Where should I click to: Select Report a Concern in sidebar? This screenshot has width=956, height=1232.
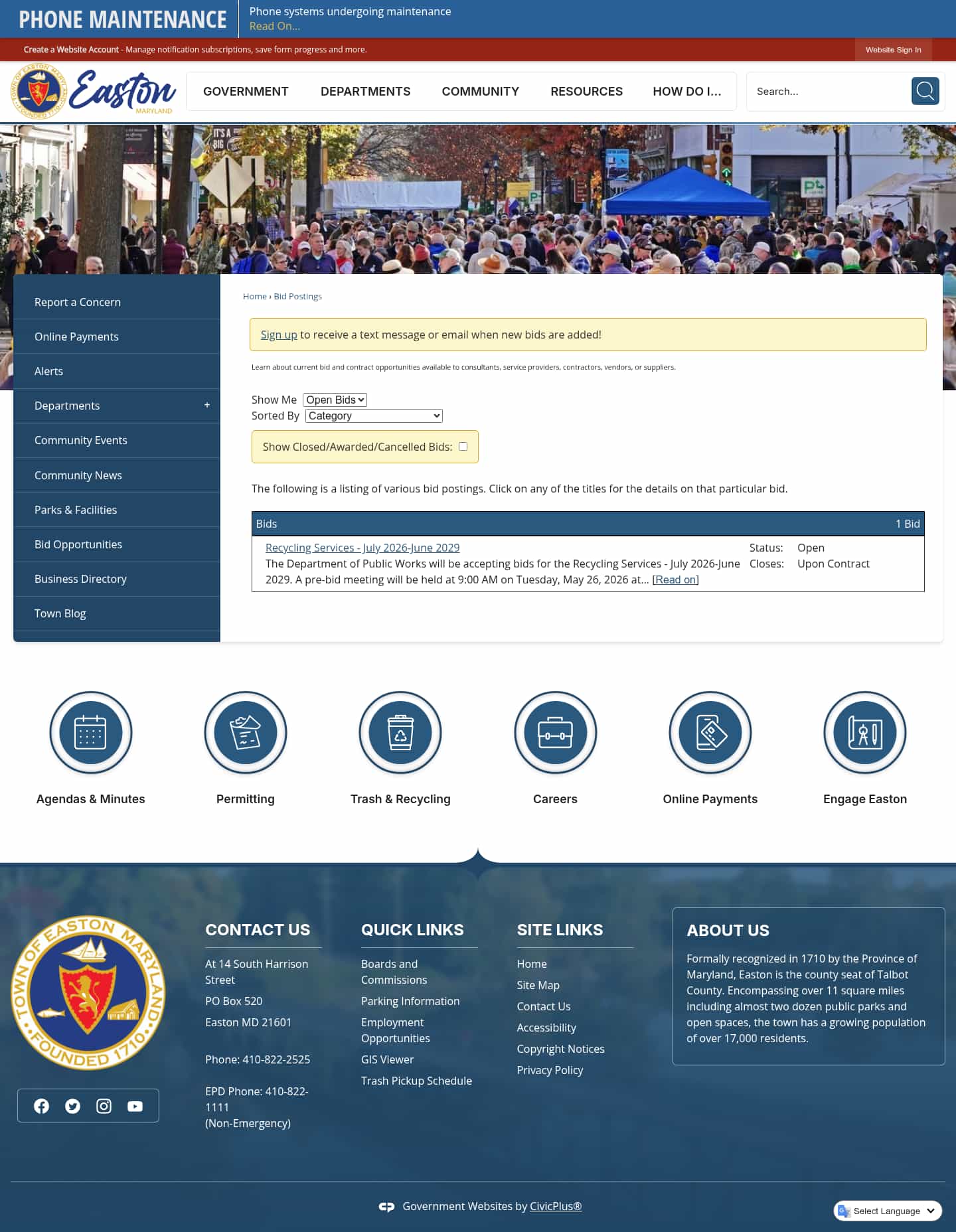click(117, 302)
